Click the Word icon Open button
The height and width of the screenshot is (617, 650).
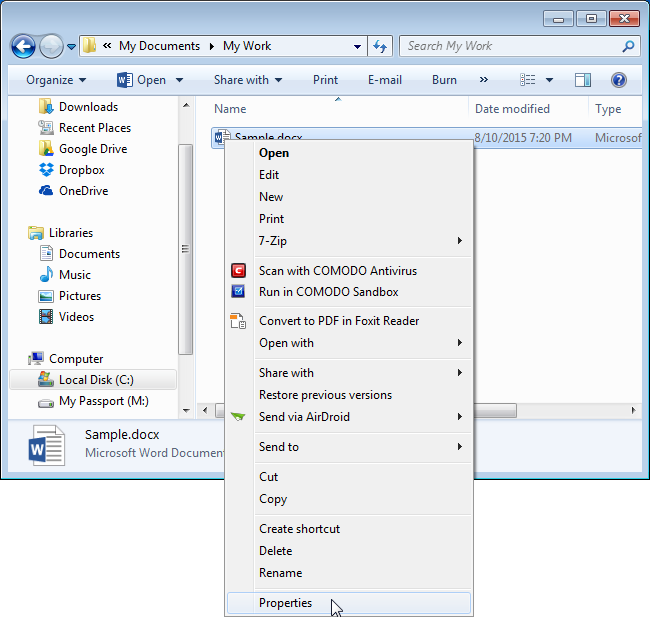tap(141, 80)
